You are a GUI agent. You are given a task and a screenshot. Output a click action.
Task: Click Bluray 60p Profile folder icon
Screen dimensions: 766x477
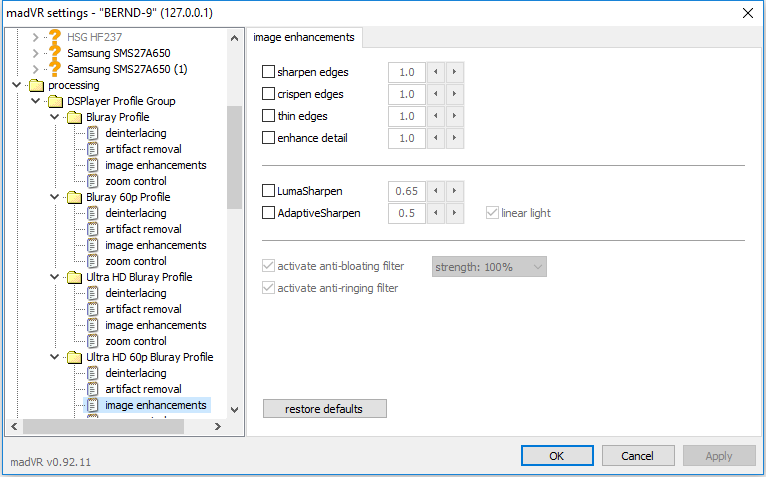(x=75, y=197)
